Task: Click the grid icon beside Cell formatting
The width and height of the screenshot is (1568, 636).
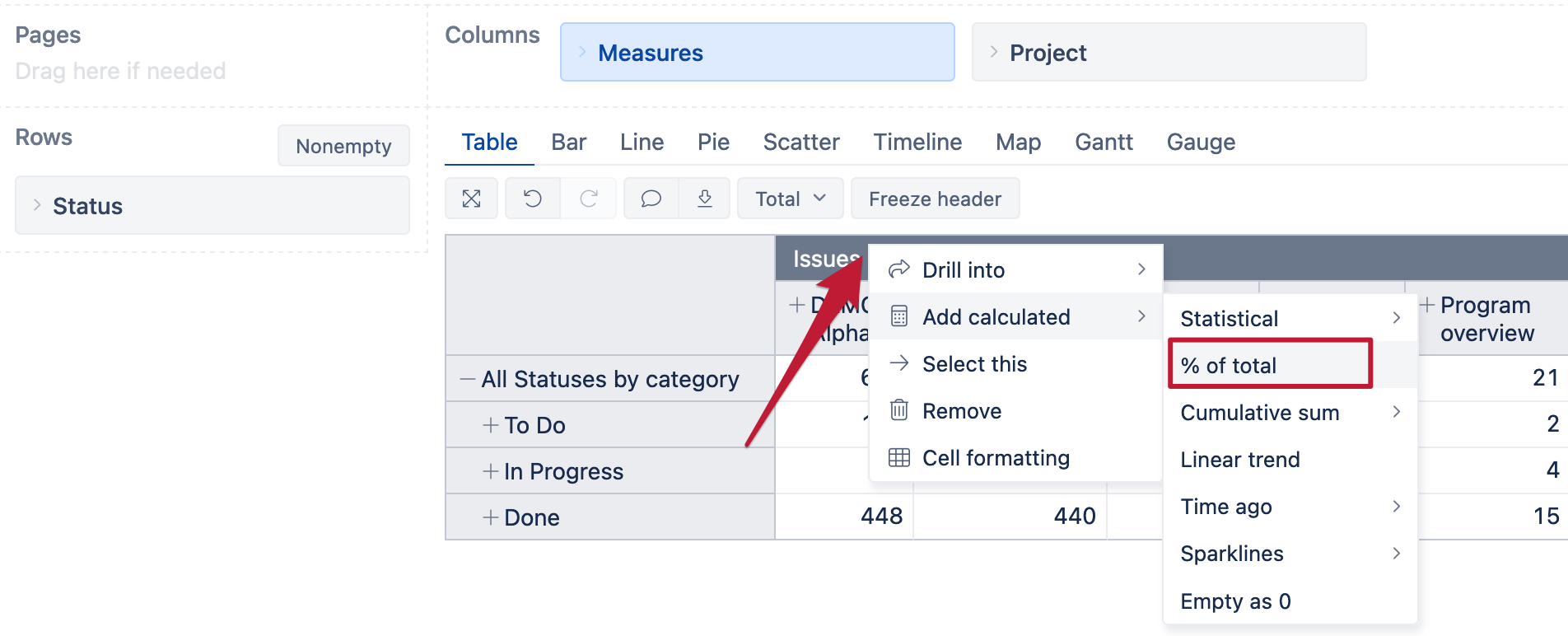Action: coord(899,457)
